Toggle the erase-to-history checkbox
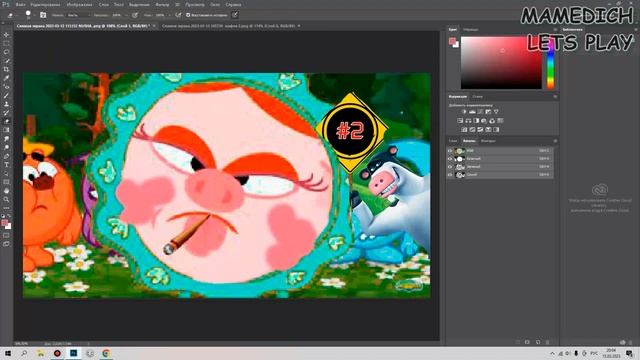The height and width of the screenshot is (360, 640). click(x=188, y=15)
